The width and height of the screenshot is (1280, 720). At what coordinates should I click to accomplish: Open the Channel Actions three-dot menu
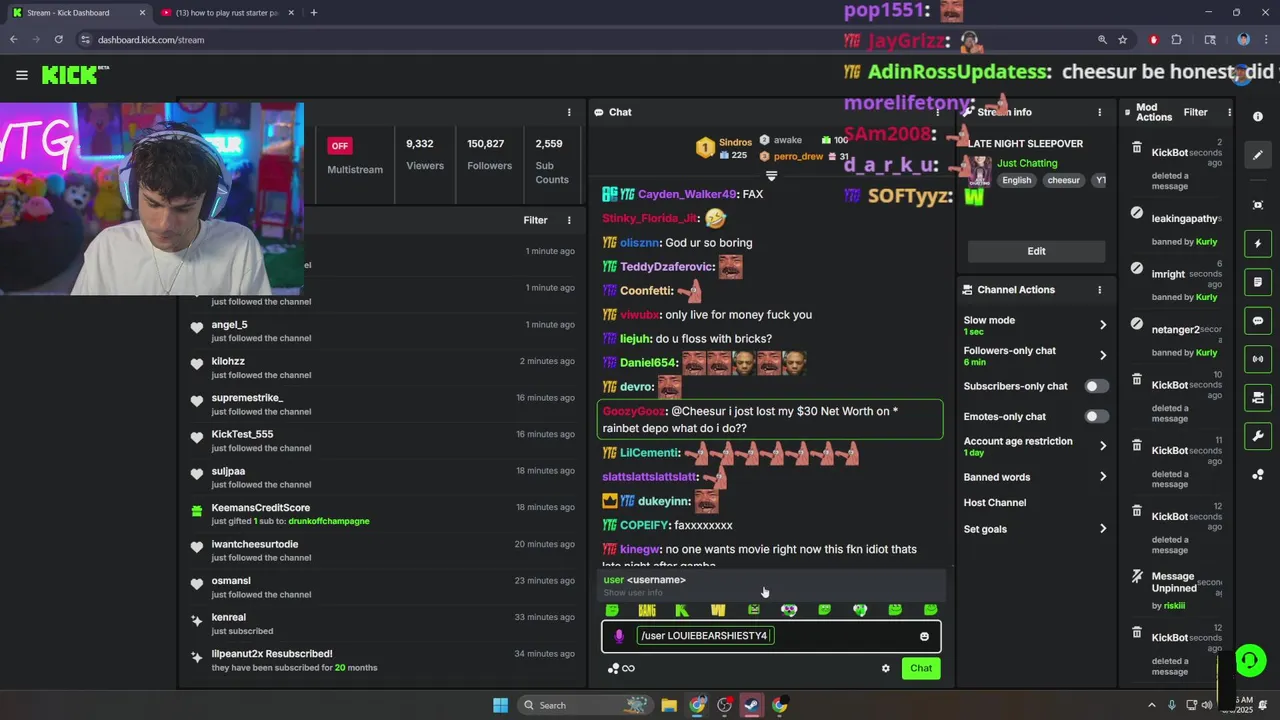pyautogui.click(x=1099, y=290)
